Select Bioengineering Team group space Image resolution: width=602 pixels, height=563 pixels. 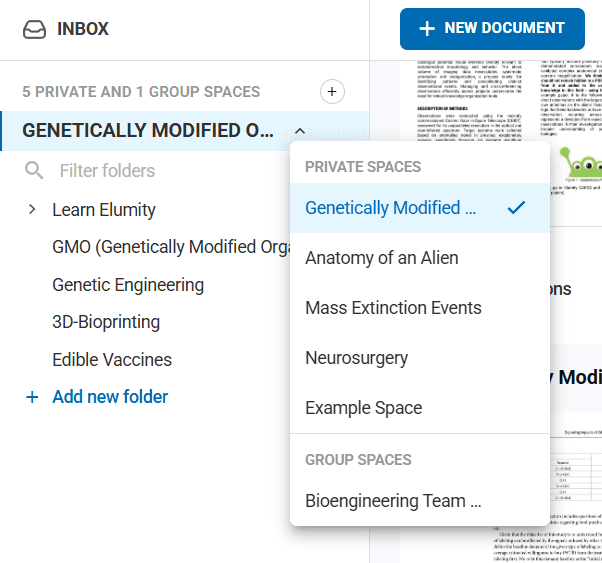[x=393, y=500]
